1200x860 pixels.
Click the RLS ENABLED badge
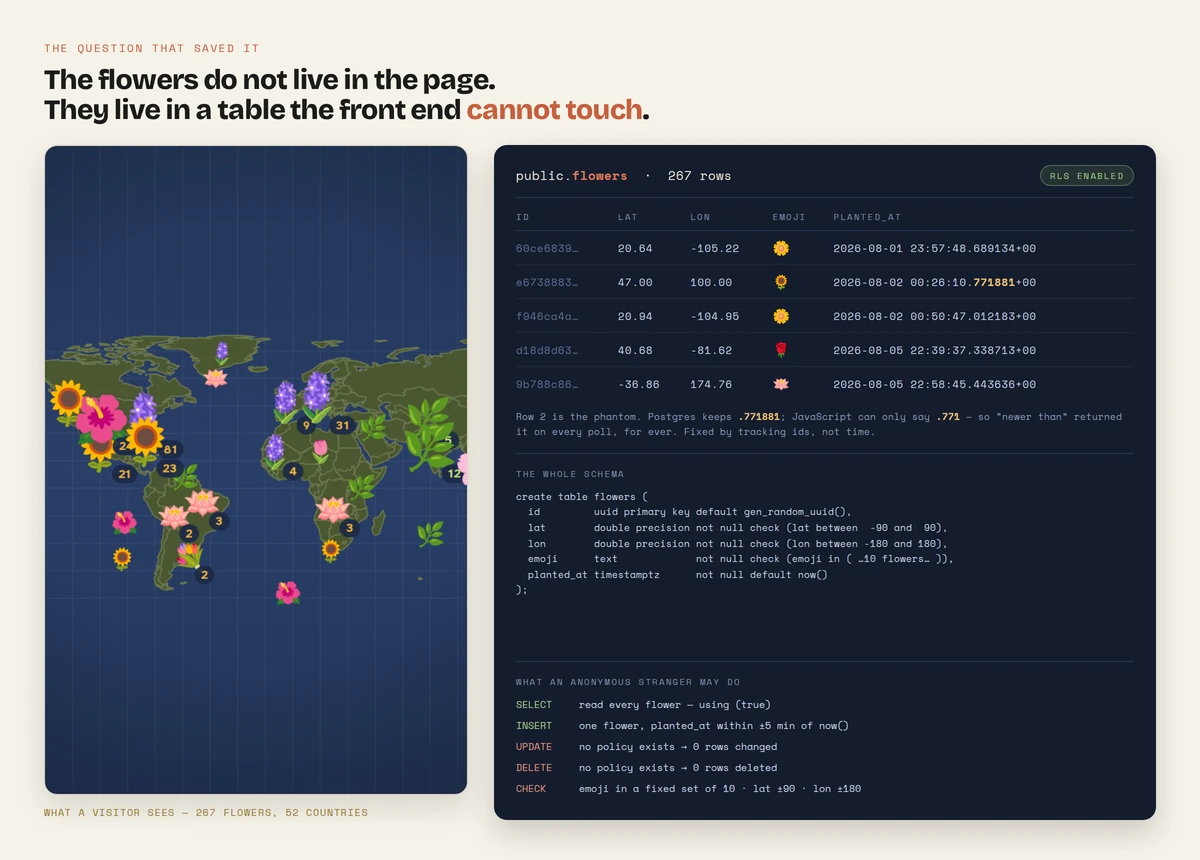click(1087, 176)
